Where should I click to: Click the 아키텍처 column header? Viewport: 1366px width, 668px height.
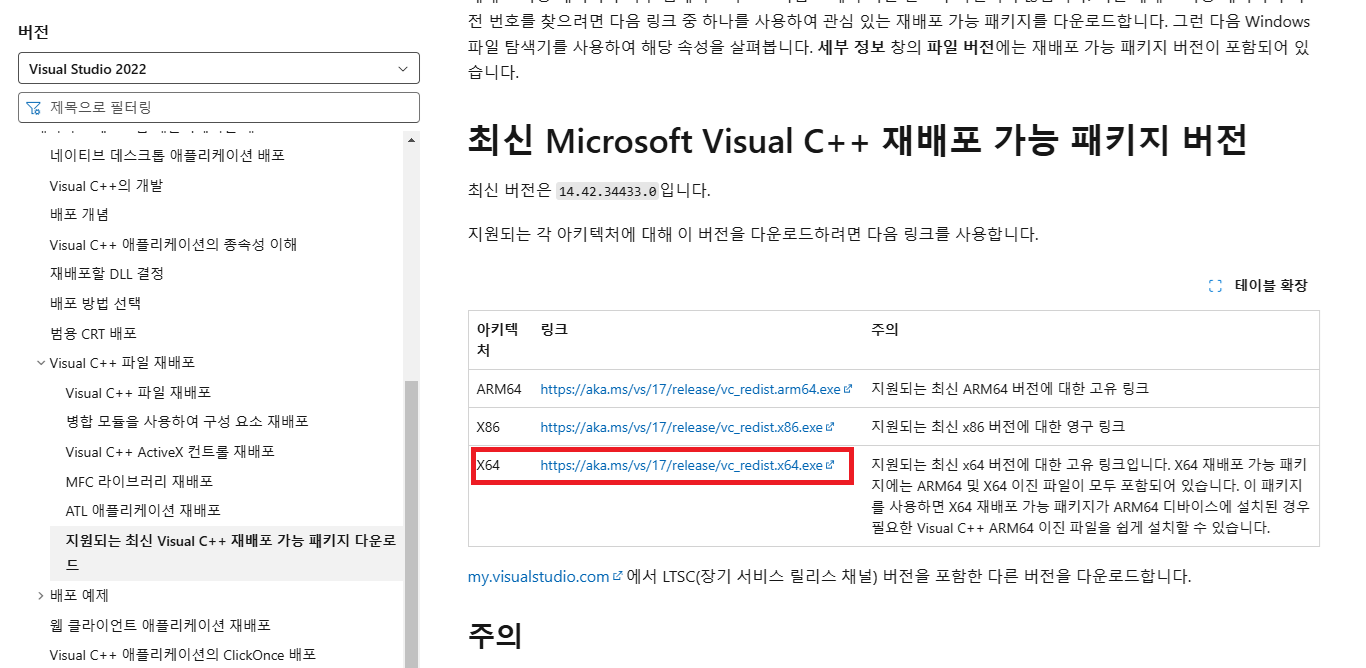tap(497, 340)
